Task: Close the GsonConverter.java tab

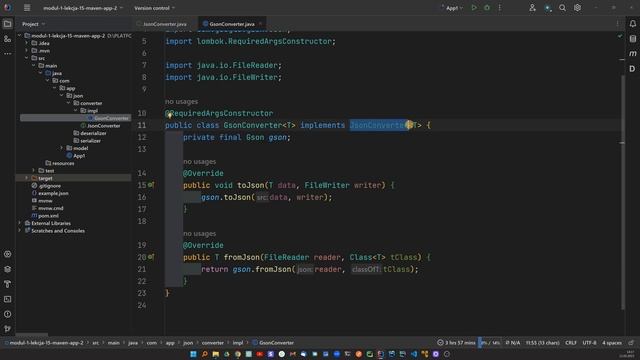Action: (x=260, y=24)
